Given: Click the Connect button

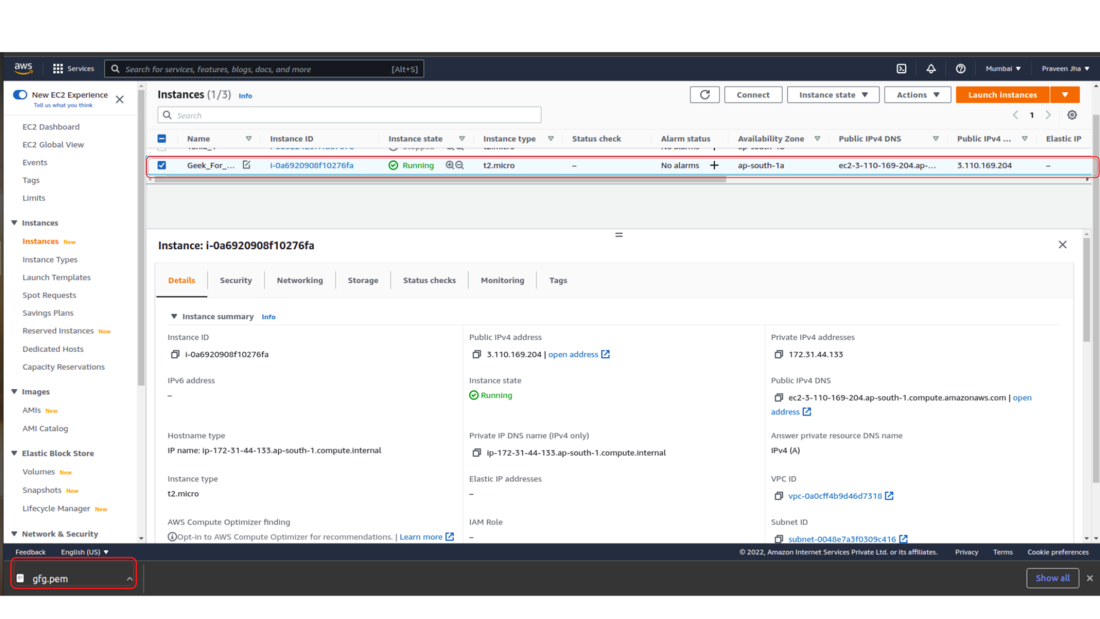Looking at the screenshot, I should pyautogui.click(x=753, y=95).
